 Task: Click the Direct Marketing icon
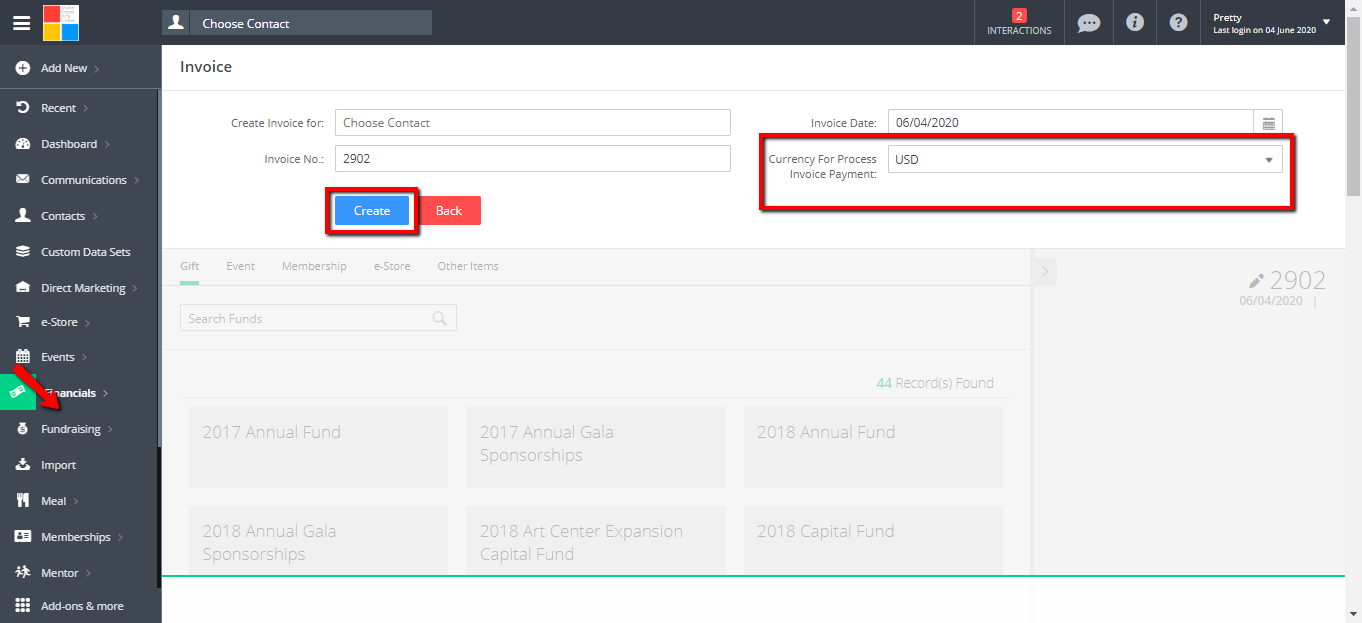22,288
